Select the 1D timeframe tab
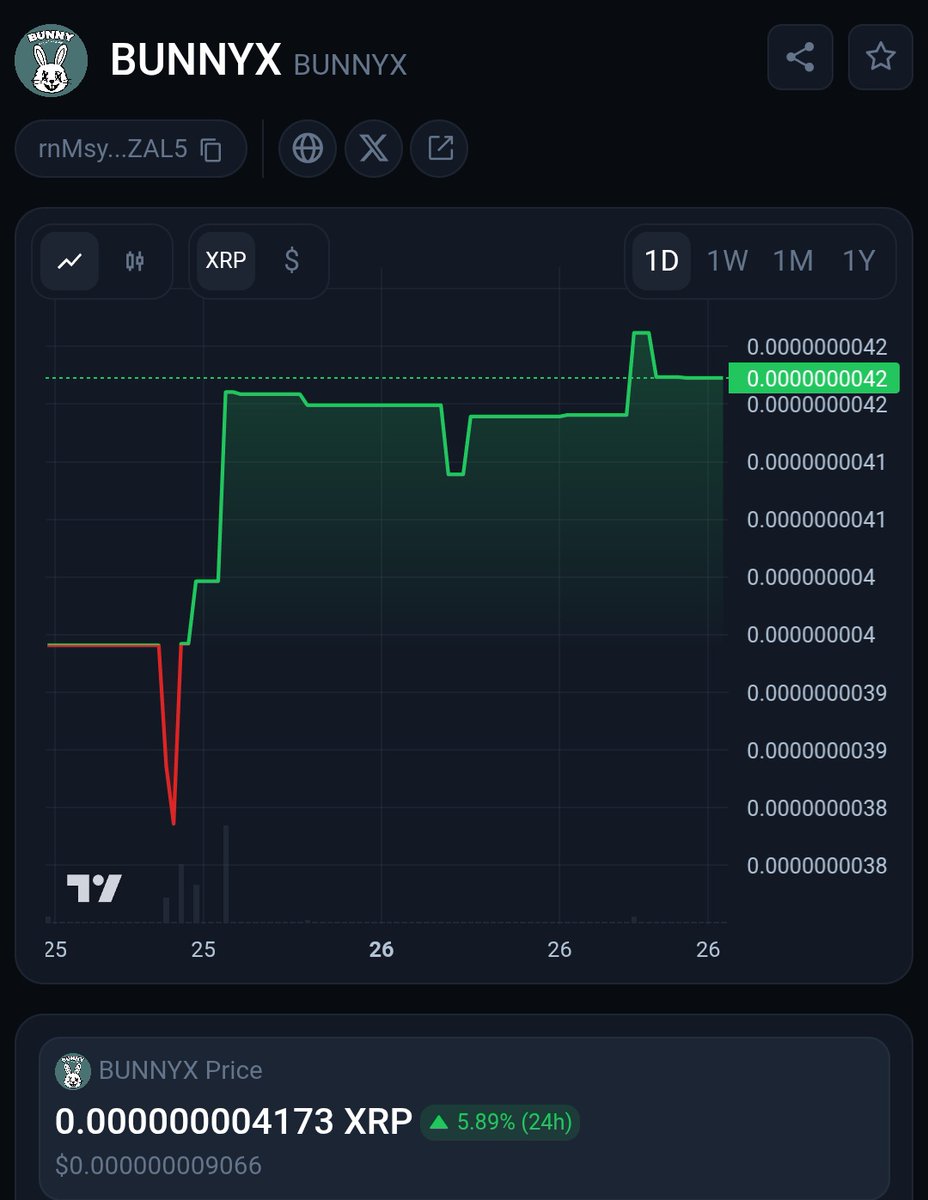The height and width of the screenshot is (1200, 928). pyautogui.click(x=660, y=261)
